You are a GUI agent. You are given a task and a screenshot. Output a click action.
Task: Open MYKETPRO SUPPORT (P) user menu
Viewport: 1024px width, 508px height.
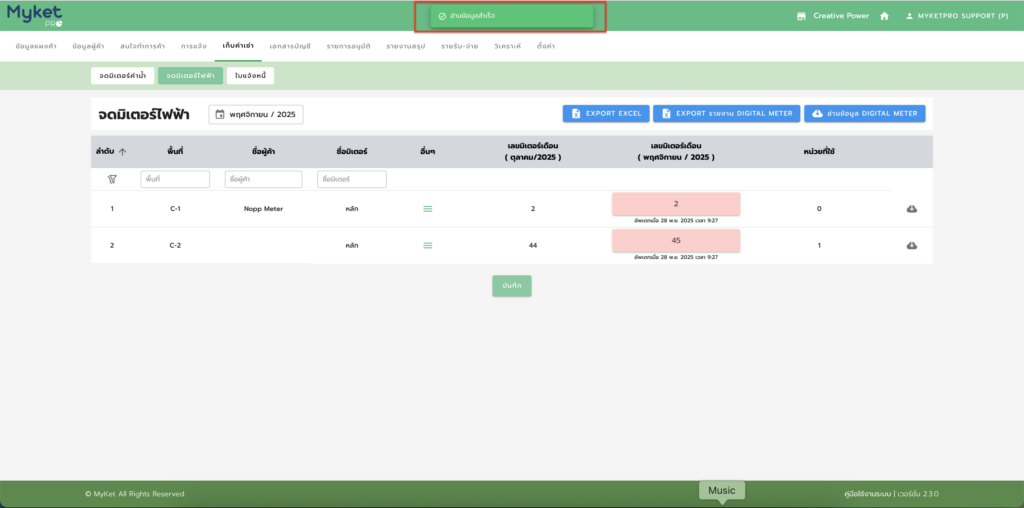956,16
